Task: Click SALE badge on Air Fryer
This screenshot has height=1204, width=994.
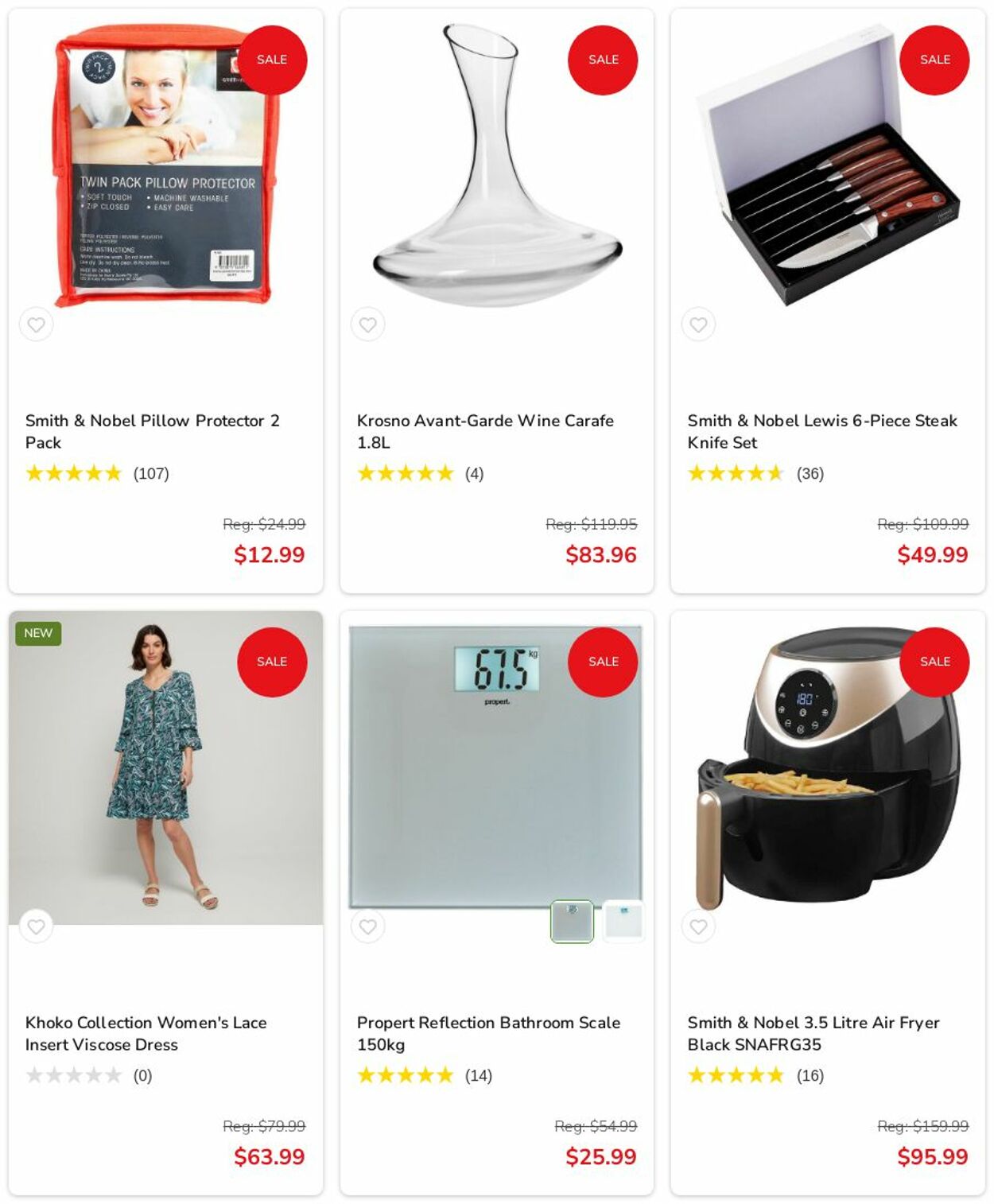Action: 934,662
